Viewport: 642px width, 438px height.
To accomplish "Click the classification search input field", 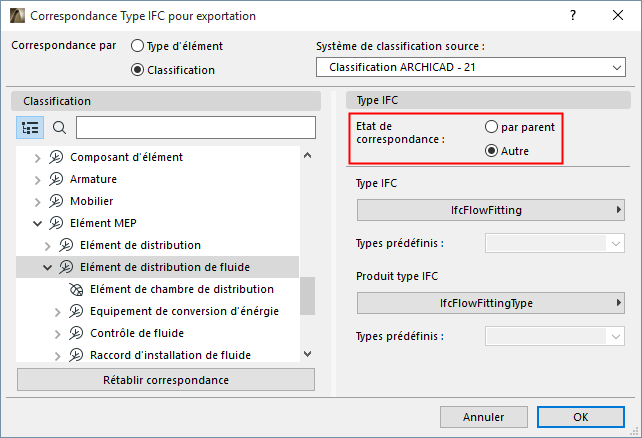I will (x=195, y=128).
